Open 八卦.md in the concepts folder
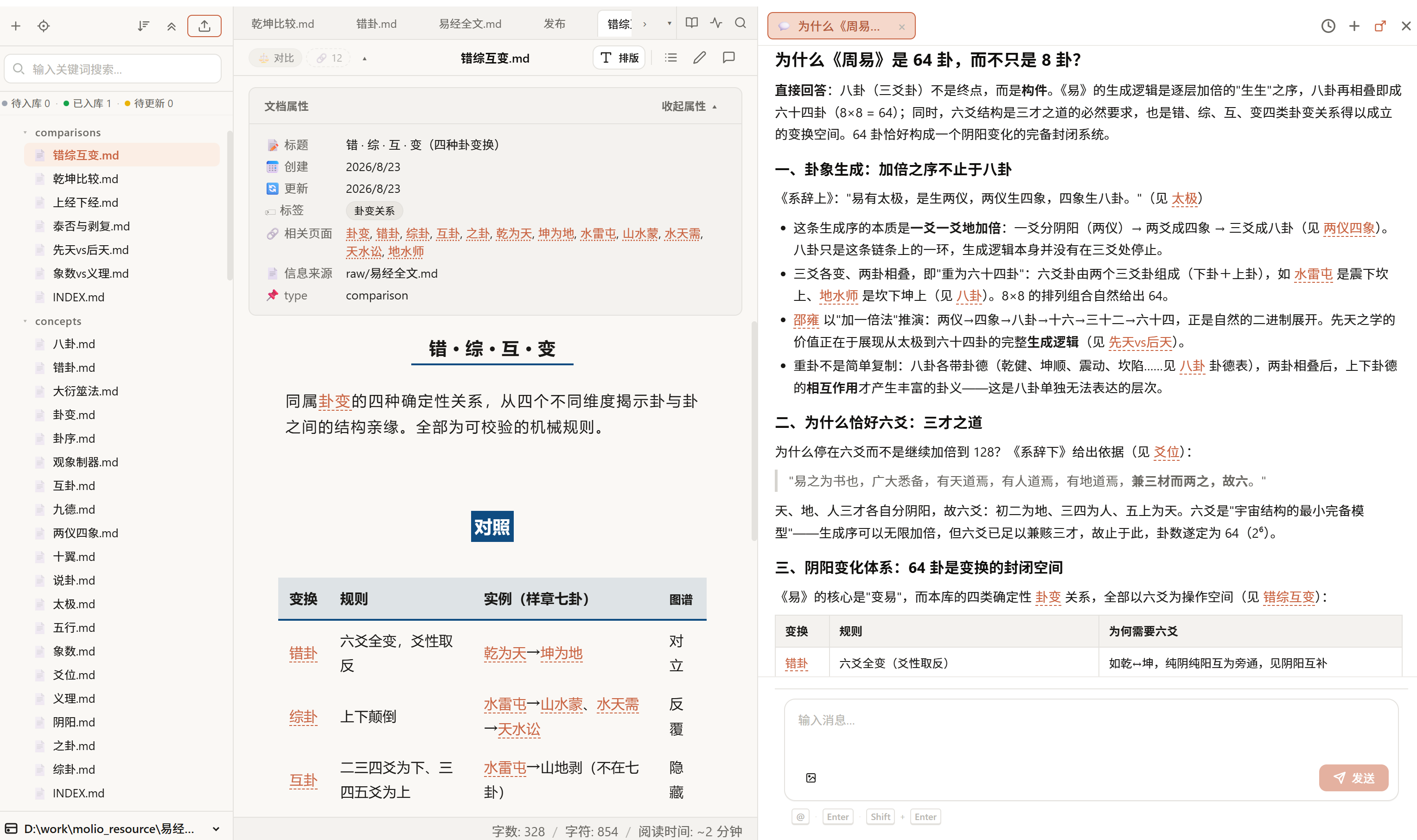1417x840 pixels. pos(74,344)
